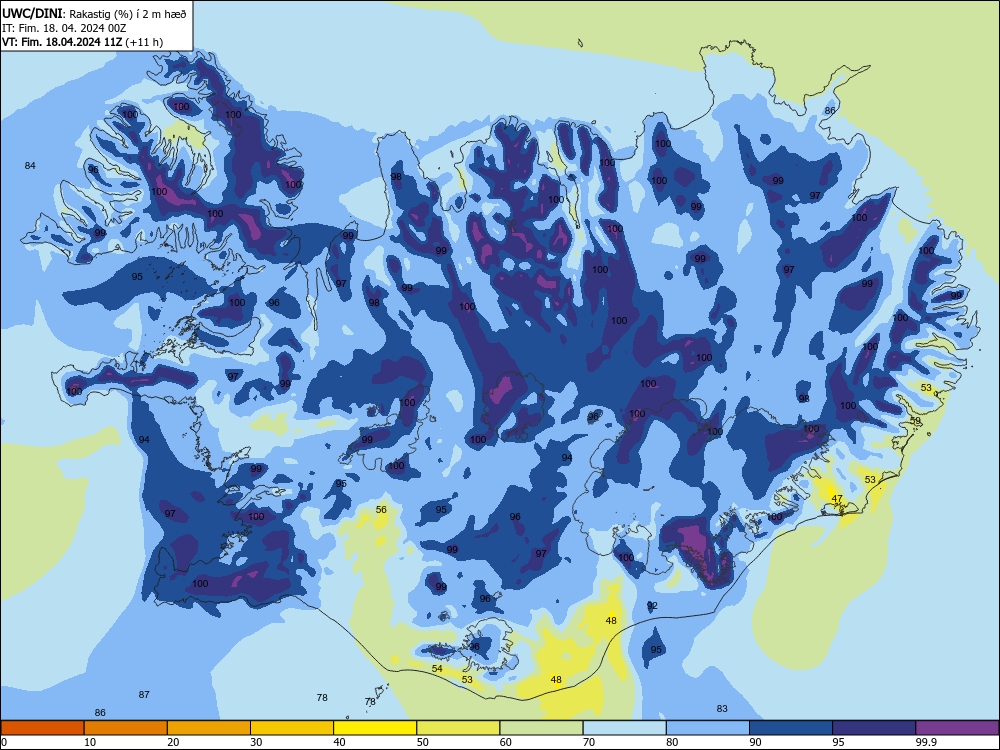Click the bright yellow 40–50 legend swatch

point(375,728)
